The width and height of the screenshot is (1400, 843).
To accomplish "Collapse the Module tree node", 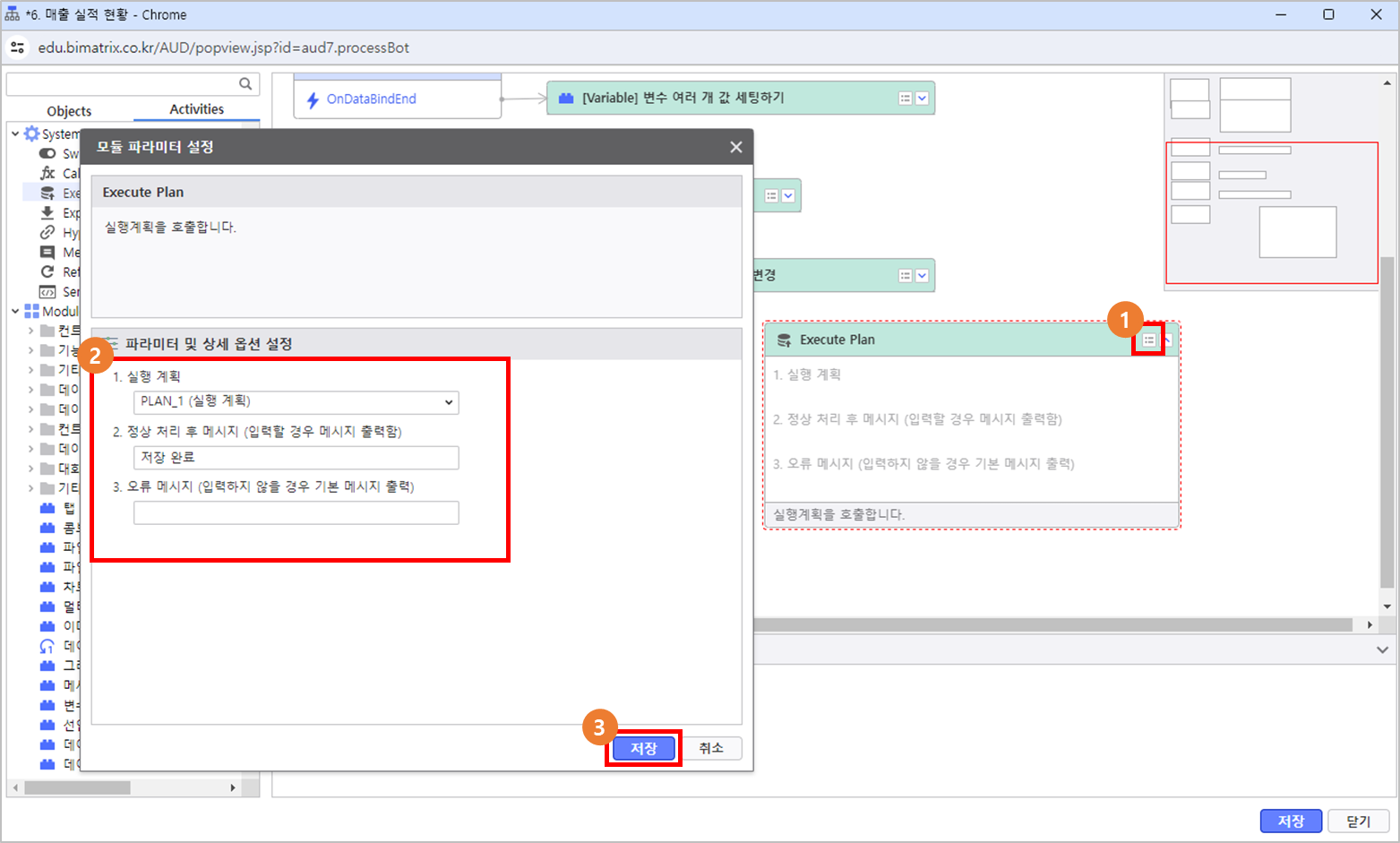I will coord(15,311).
